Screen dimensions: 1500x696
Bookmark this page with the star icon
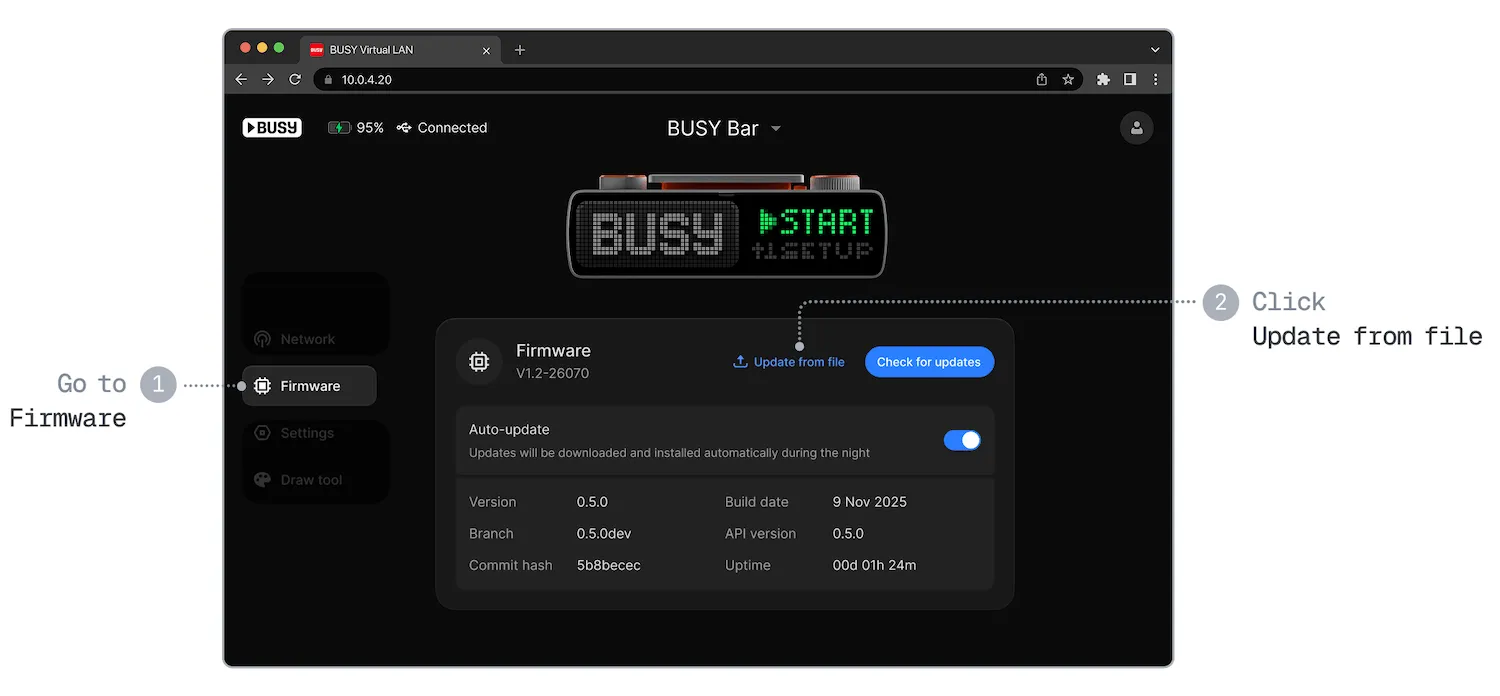(1068, 79)
